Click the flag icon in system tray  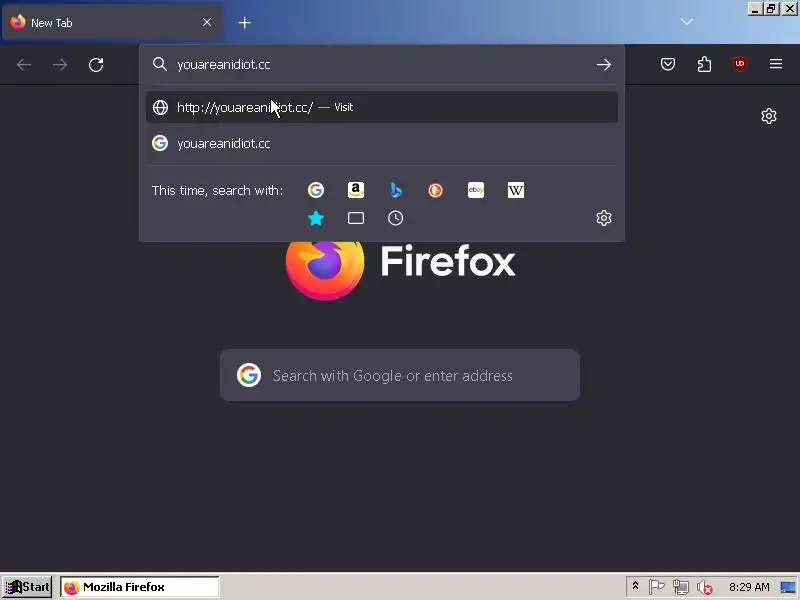click(657, 587)
